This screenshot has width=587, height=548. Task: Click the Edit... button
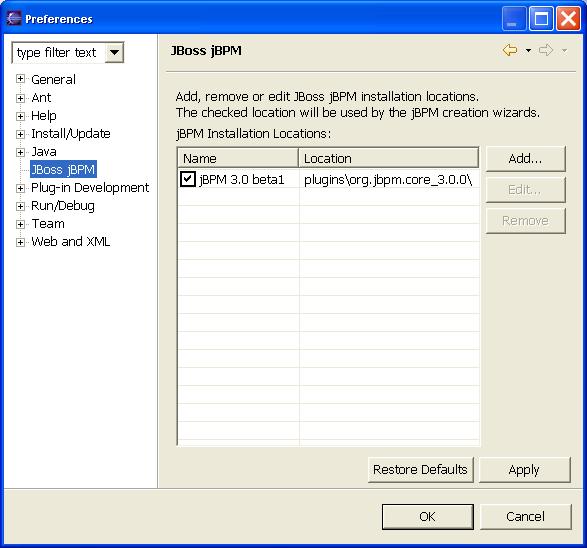525,190
